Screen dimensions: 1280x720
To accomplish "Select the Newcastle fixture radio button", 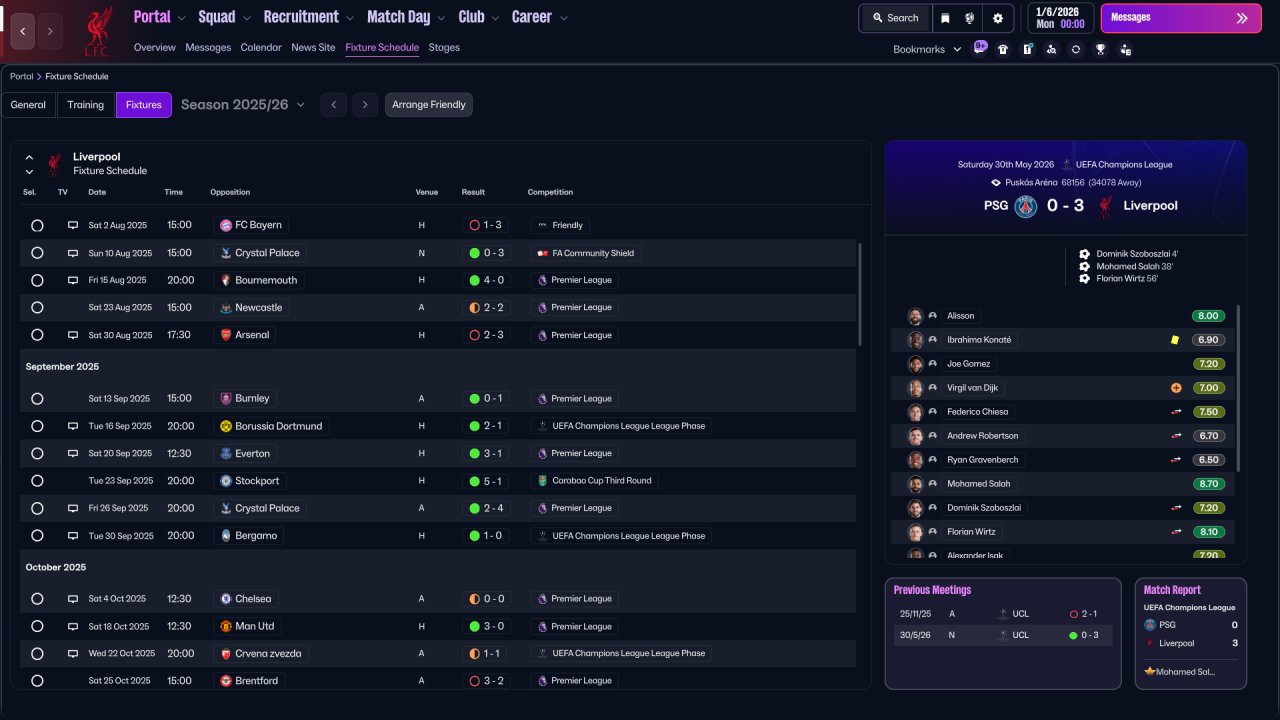I will tap(37, 308).
